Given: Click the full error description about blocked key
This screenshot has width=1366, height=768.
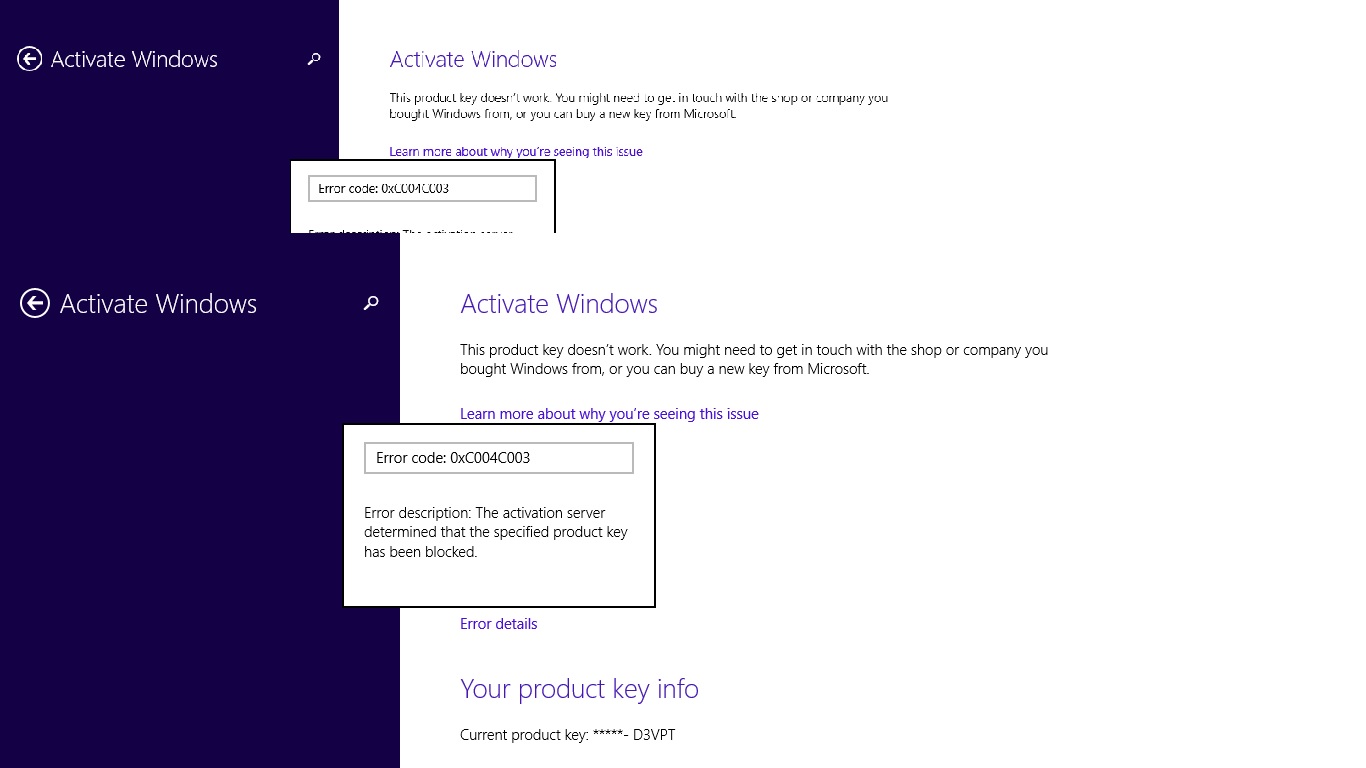Looking at the screenshot, I should [x=495, y=532].
